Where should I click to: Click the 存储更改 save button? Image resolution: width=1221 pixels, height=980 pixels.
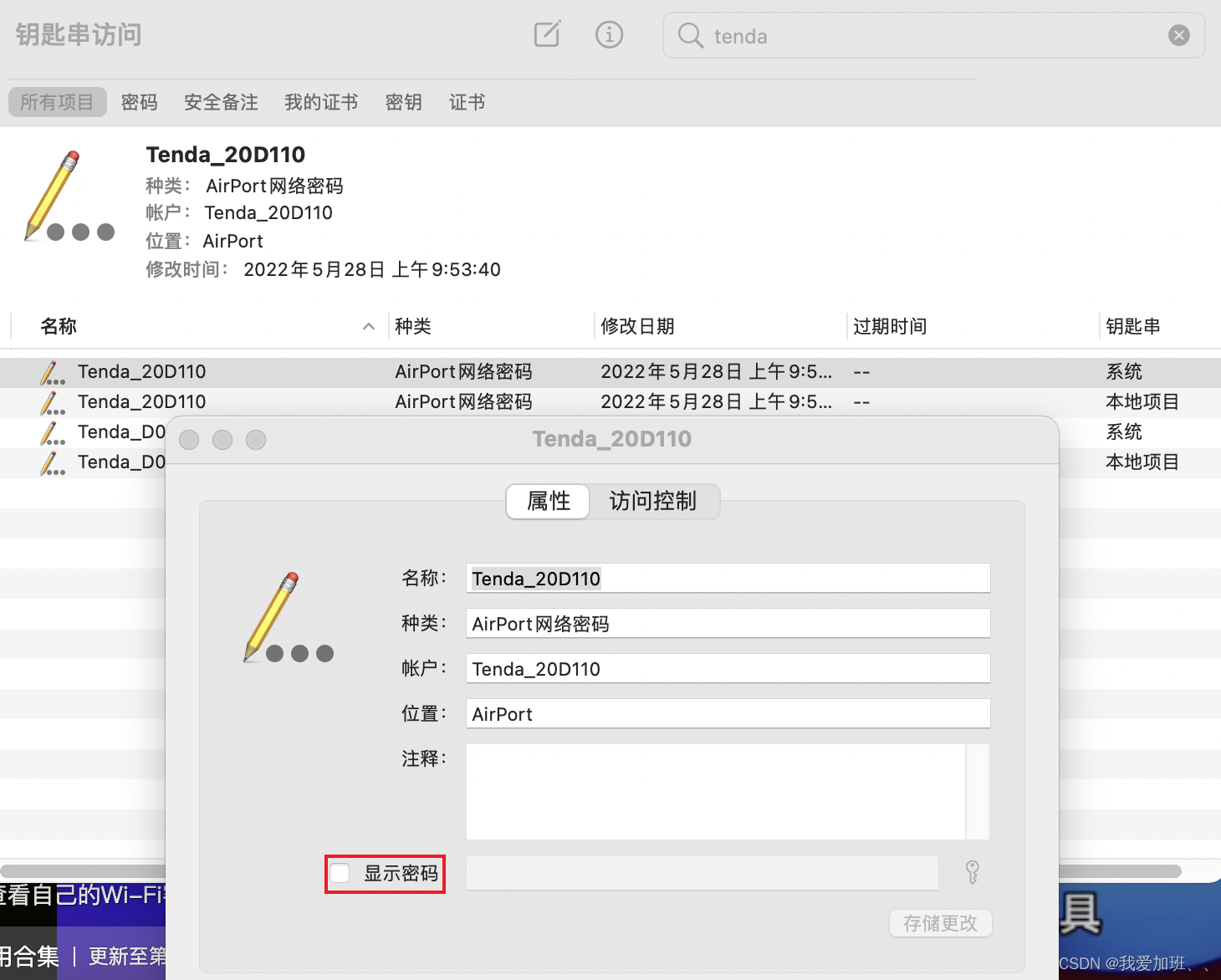click(x=941, y=923)
